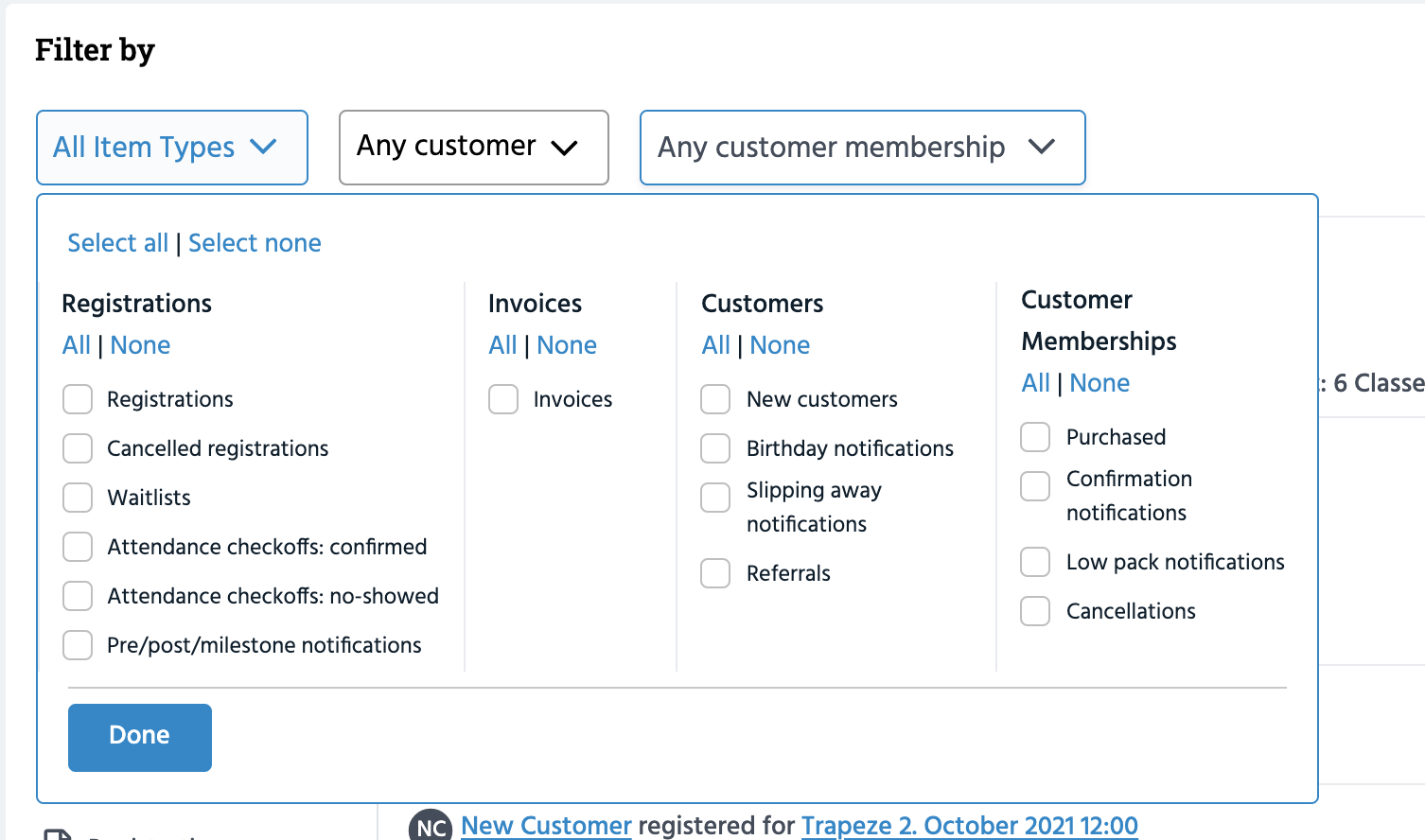Enable Low pack notifications checkbox

tap(1035, 562)
